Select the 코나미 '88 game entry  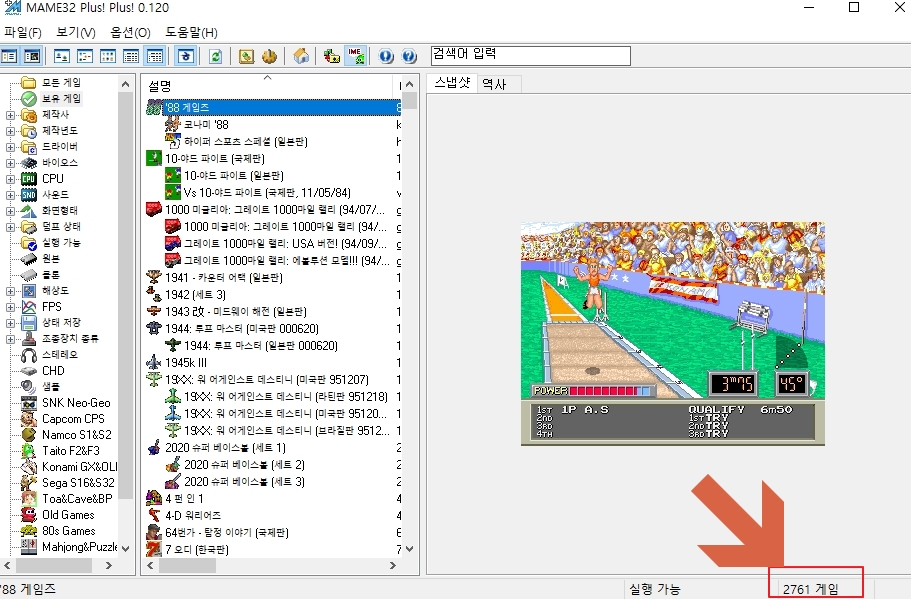click(206, 124)
